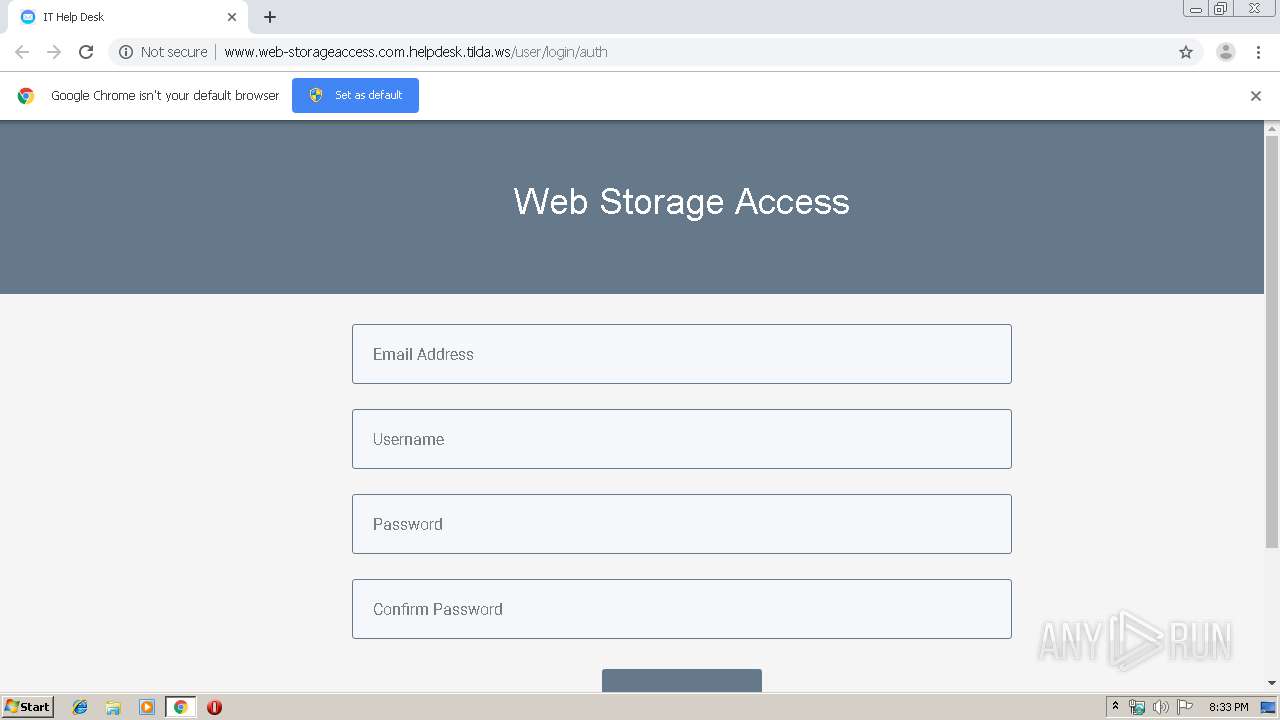The width and height of the screenshot is (1280, 720).
Task: Click the page vertical scrollbar thumb
Action: pyautogui.click(x=1272, y=341)
